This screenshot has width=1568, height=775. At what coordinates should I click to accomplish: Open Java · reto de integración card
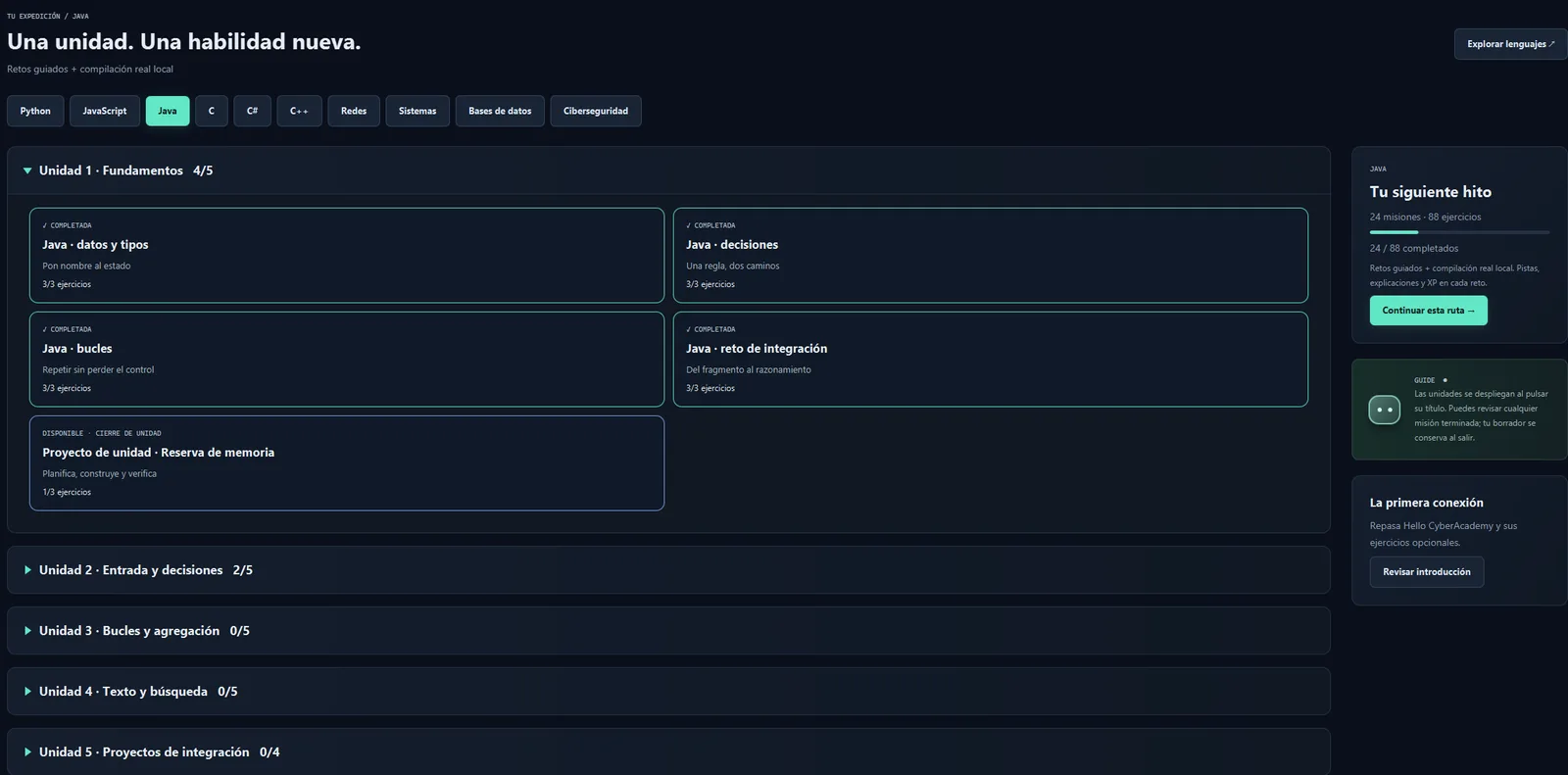pyautogui.click(x=991, y=359)
